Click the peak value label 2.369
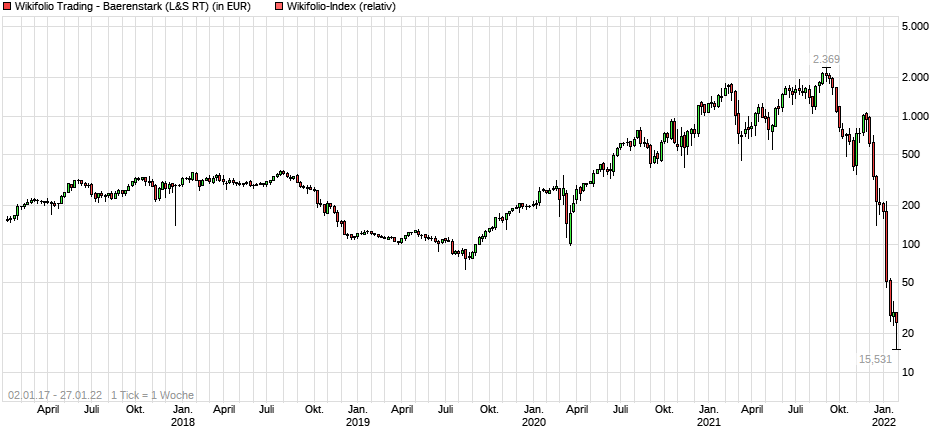Viewport: 940px width, 435px height. pos(826,59)
